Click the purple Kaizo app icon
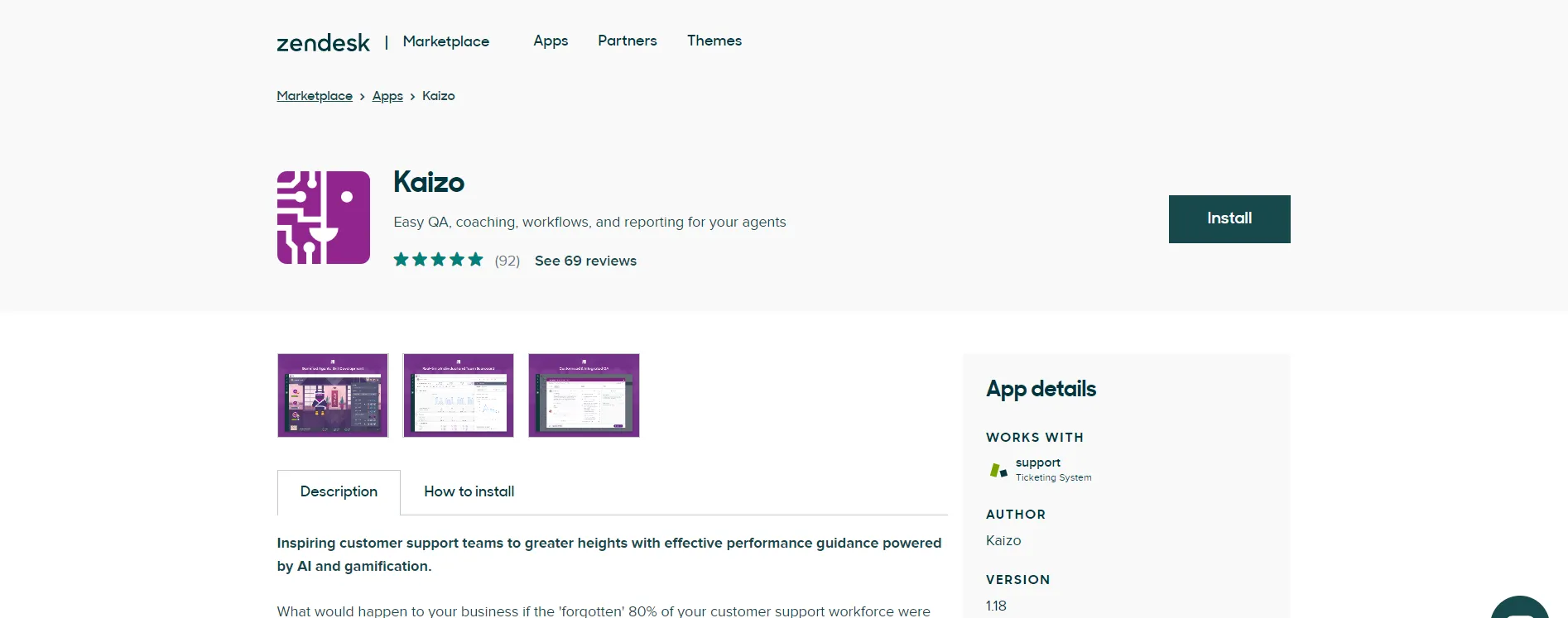1568x618 pixels. [323, 218]
